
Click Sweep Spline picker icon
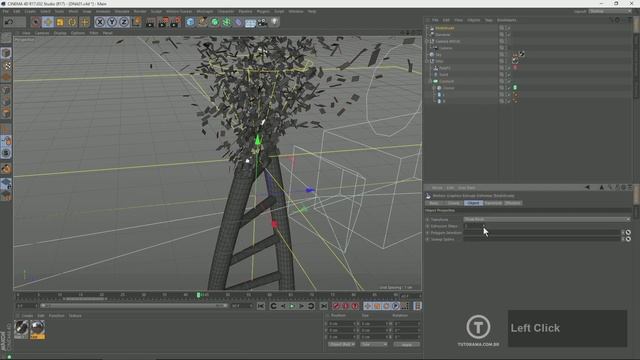[x=628, y=239]
